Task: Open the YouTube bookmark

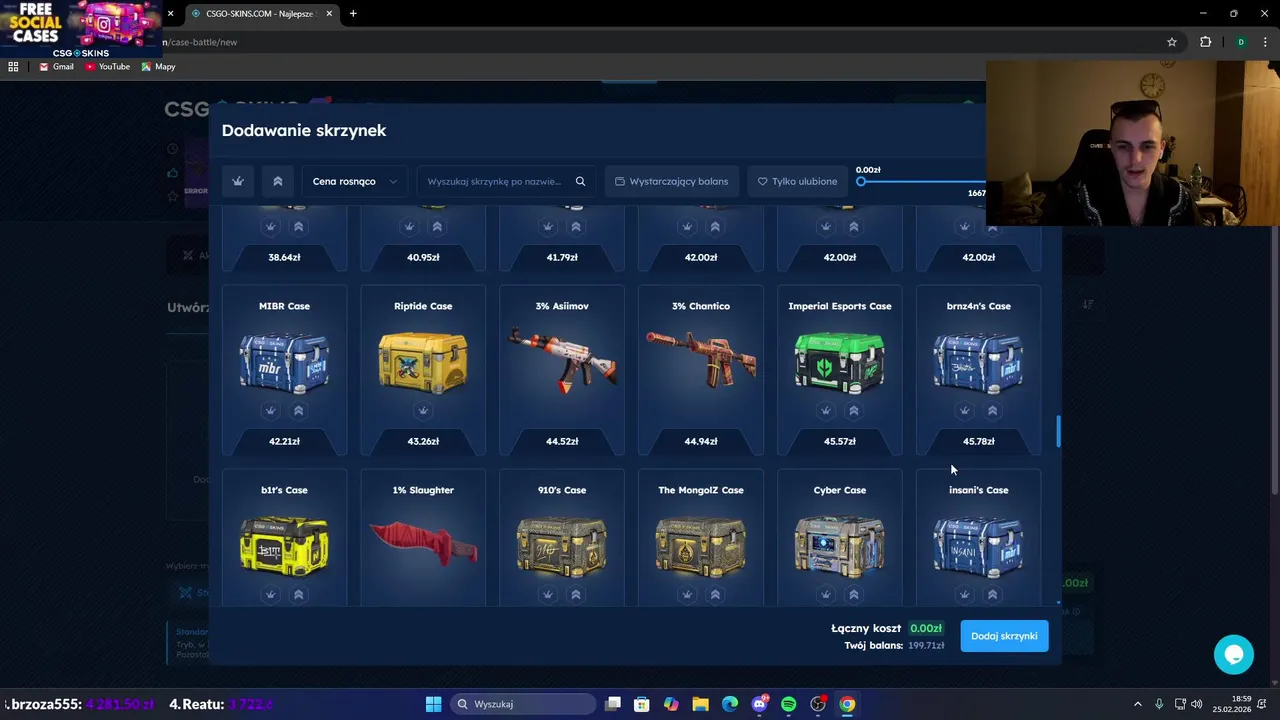Action: click(107, 67)
